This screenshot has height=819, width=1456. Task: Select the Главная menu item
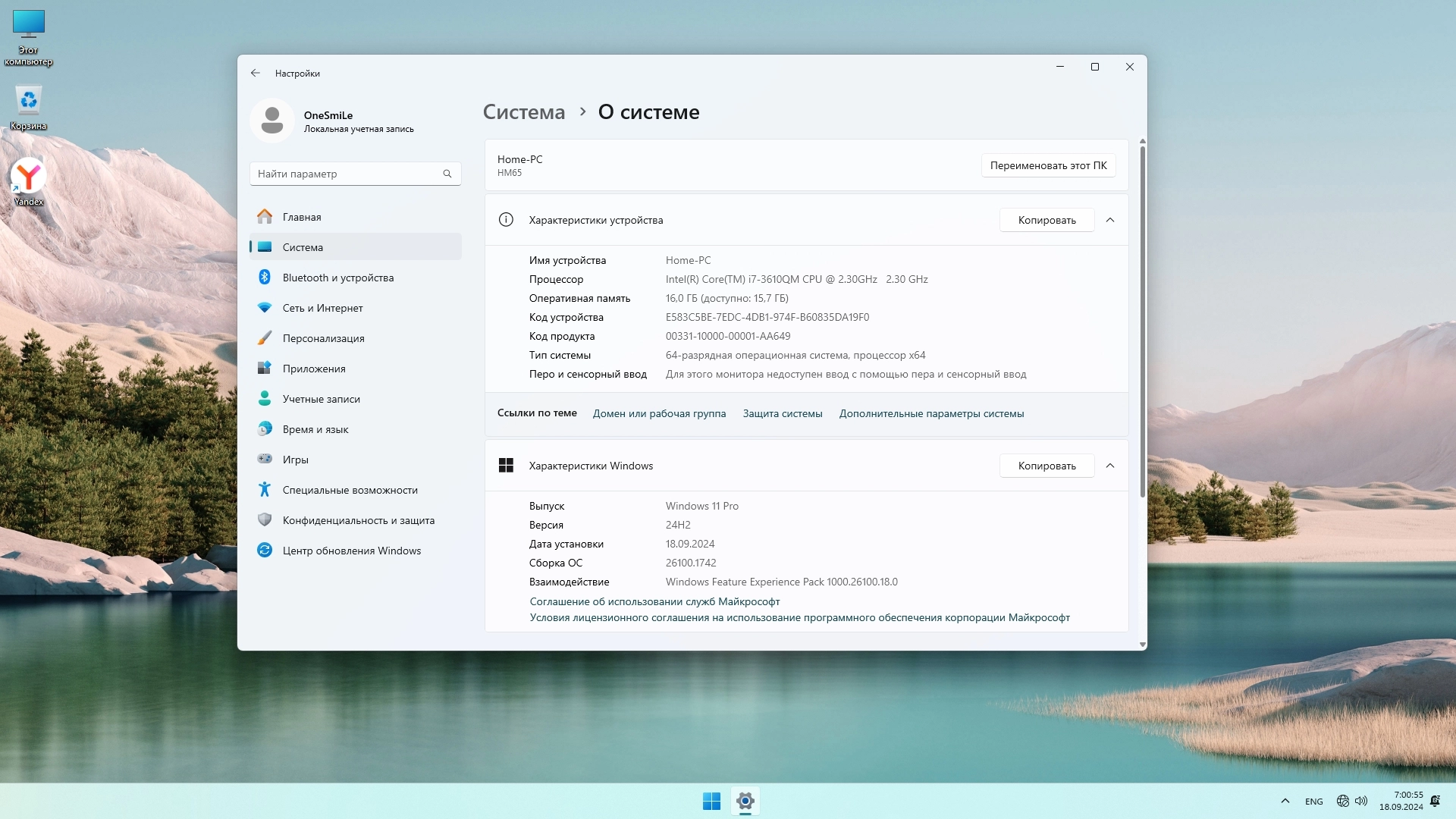[302, 217]
